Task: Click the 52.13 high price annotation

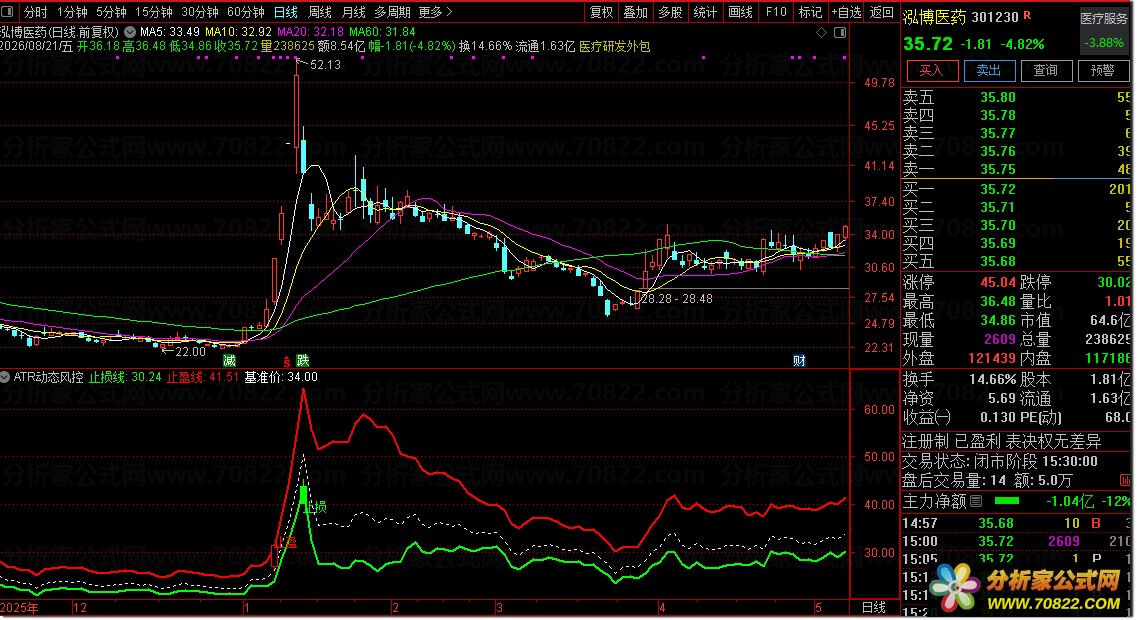Action: pyautogui.click(x=325, y=65)
